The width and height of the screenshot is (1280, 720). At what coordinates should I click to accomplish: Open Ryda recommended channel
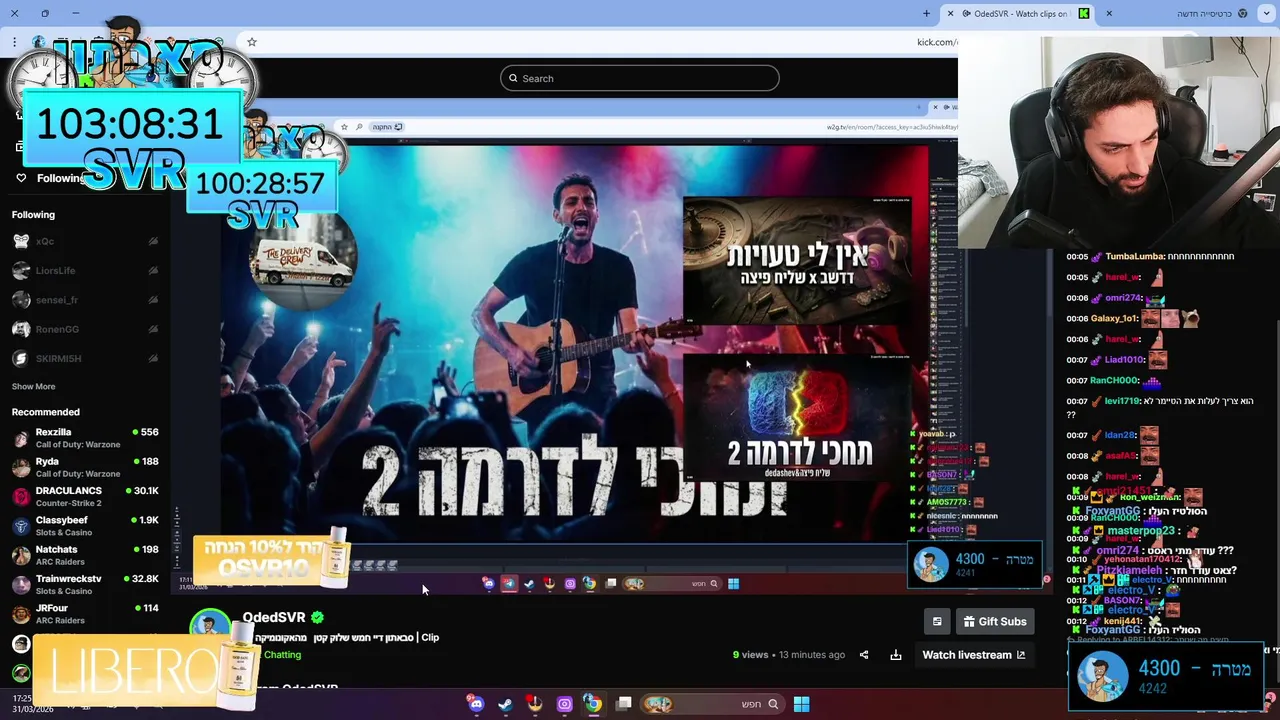[85, 467]
